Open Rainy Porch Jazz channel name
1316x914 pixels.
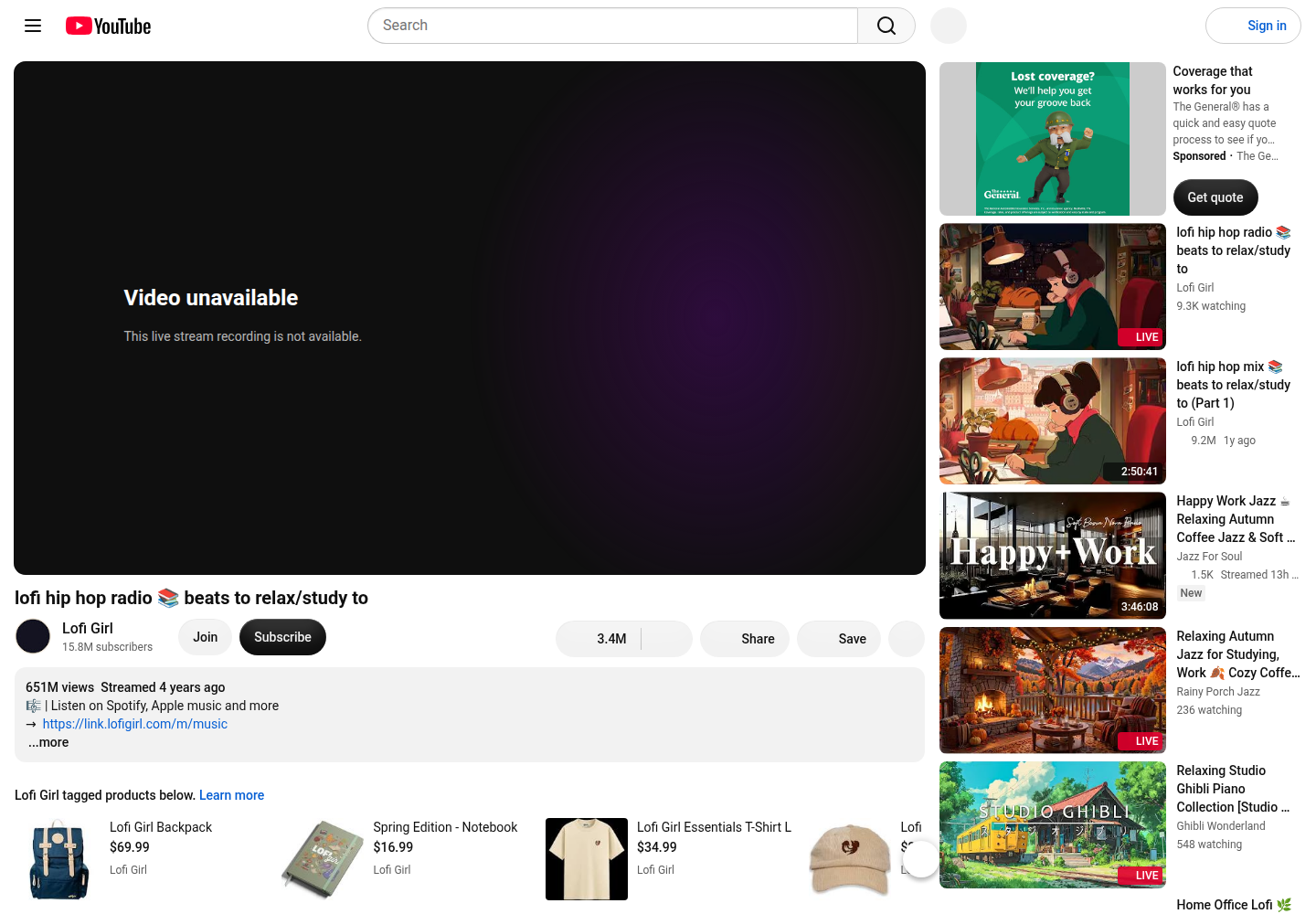click(x=1218, y=692)
